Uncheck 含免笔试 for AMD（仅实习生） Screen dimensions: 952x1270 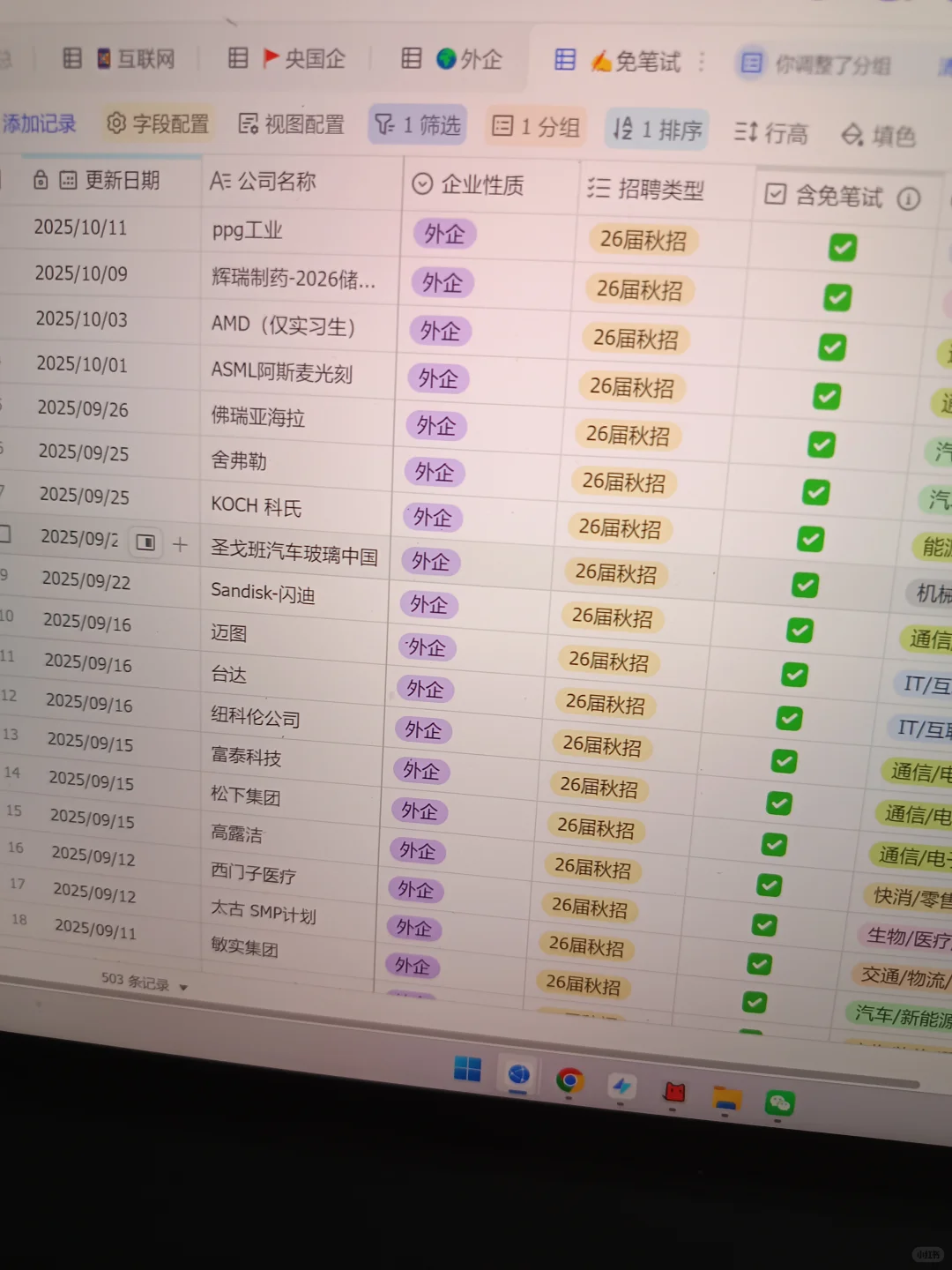pyautogui.click(x=832, y=347)
